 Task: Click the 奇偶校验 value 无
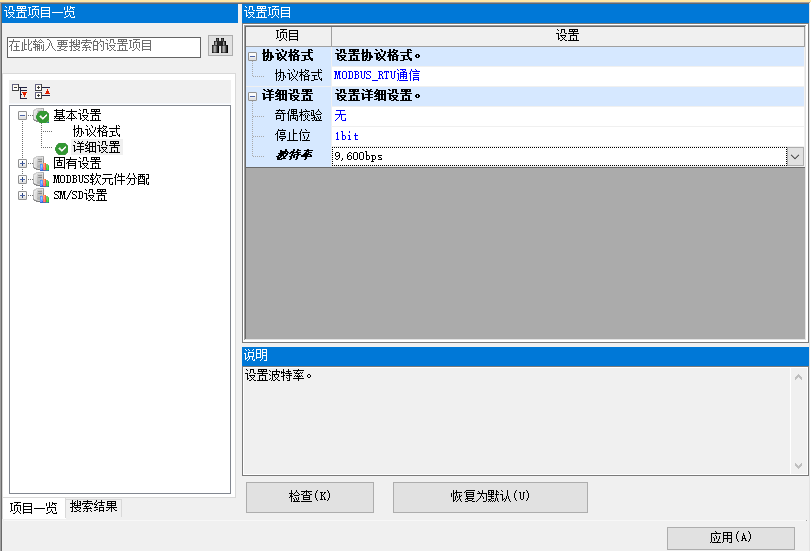pyautogui.click(x=340, y=116)
